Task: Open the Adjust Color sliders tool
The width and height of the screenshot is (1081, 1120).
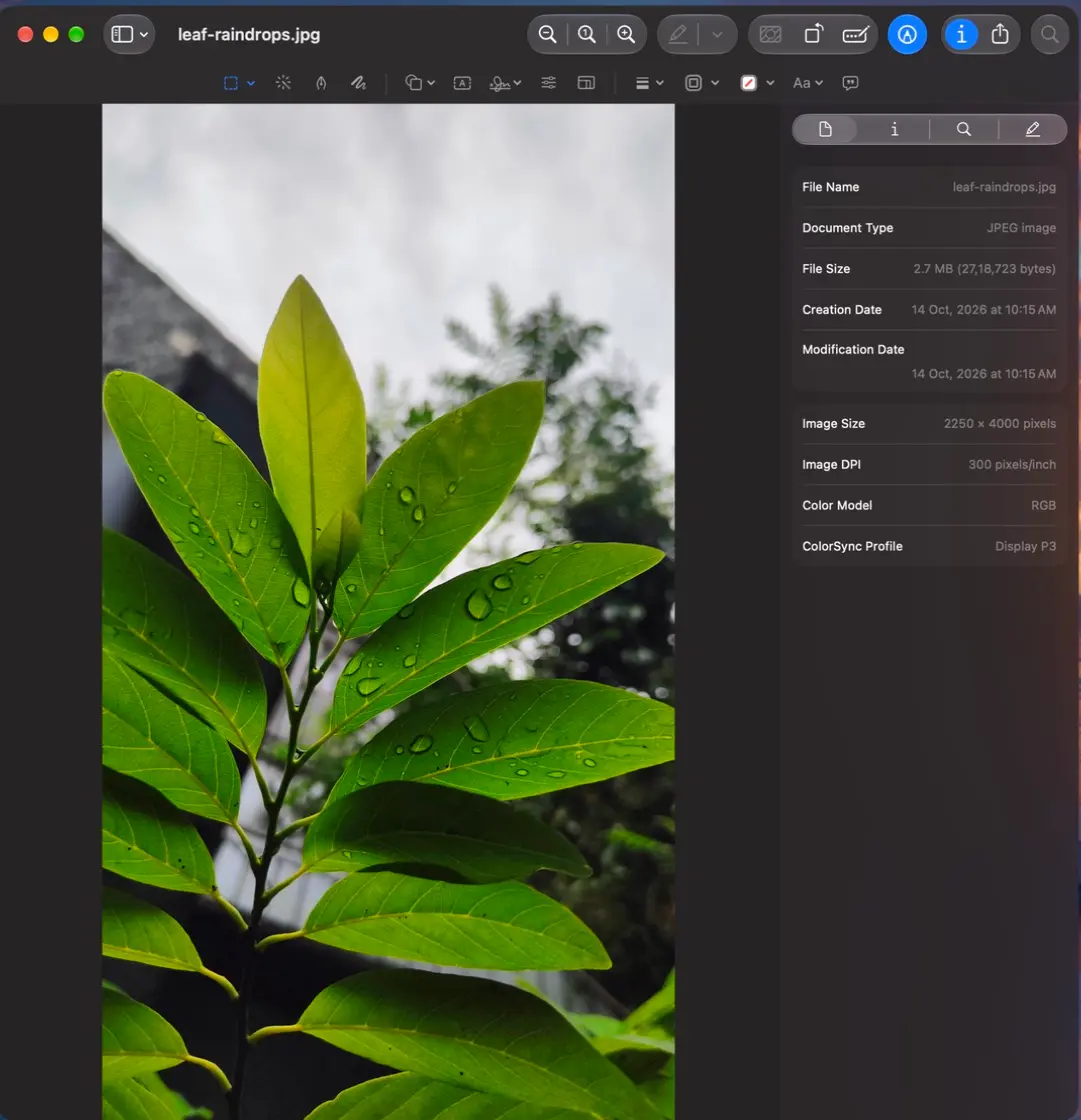Action: point(549,83)
